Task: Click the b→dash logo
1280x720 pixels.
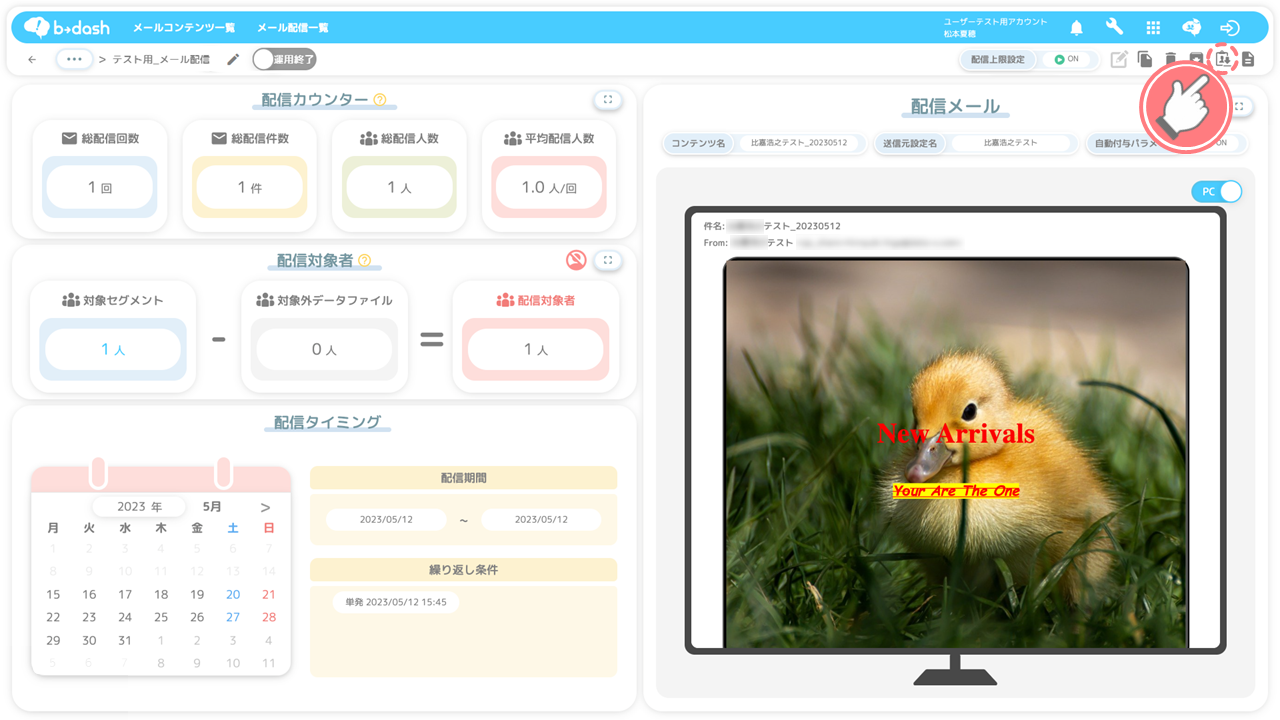Action: tap(66, 27)
